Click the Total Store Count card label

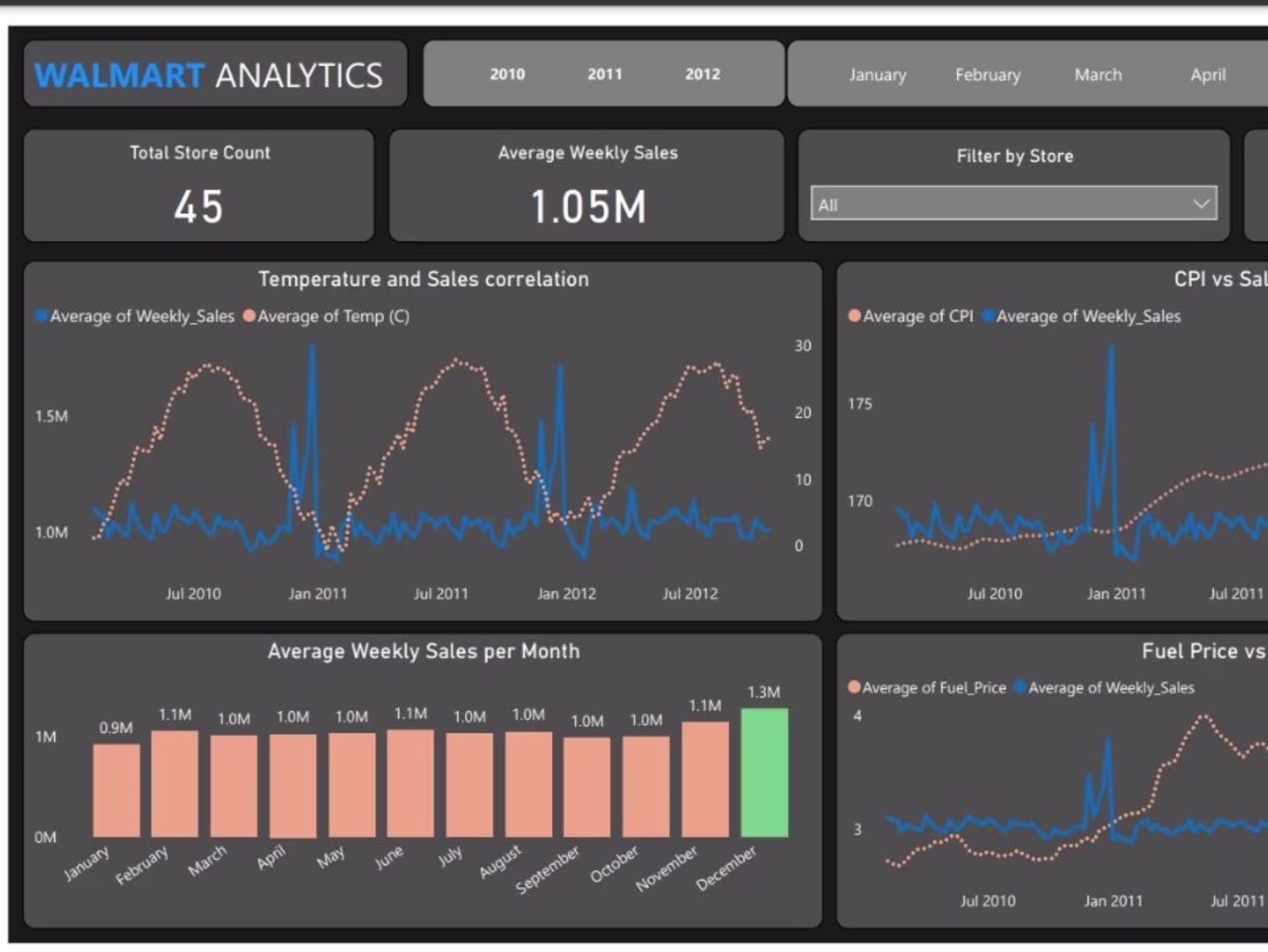(x=199, y=153)
